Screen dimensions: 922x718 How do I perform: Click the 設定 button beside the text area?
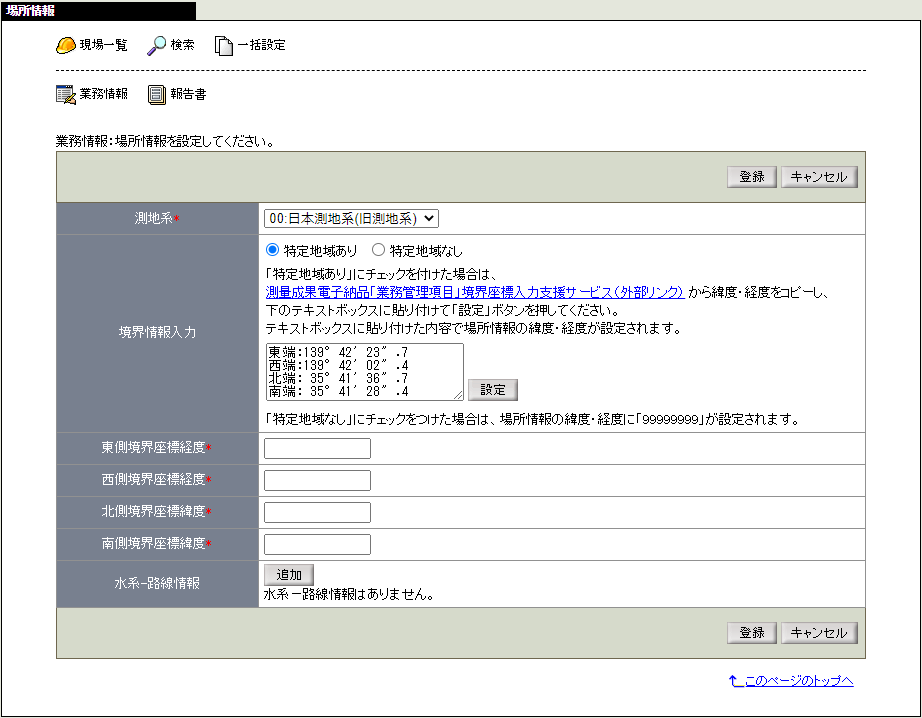pos(493,390)
